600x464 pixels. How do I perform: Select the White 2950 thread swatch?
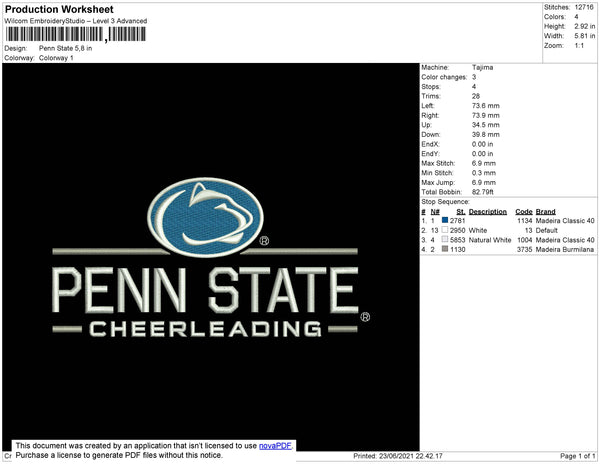[x=445, y=230]
